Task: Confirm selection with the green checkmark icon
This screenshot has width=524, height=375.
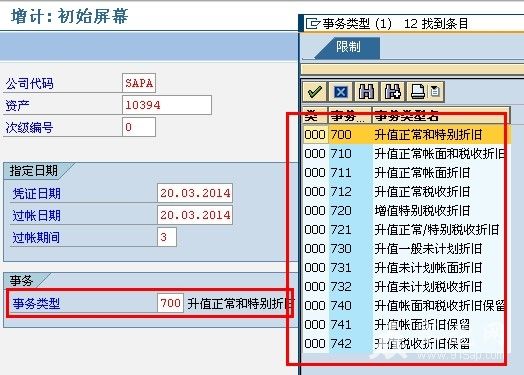Action: coord(314,92)
